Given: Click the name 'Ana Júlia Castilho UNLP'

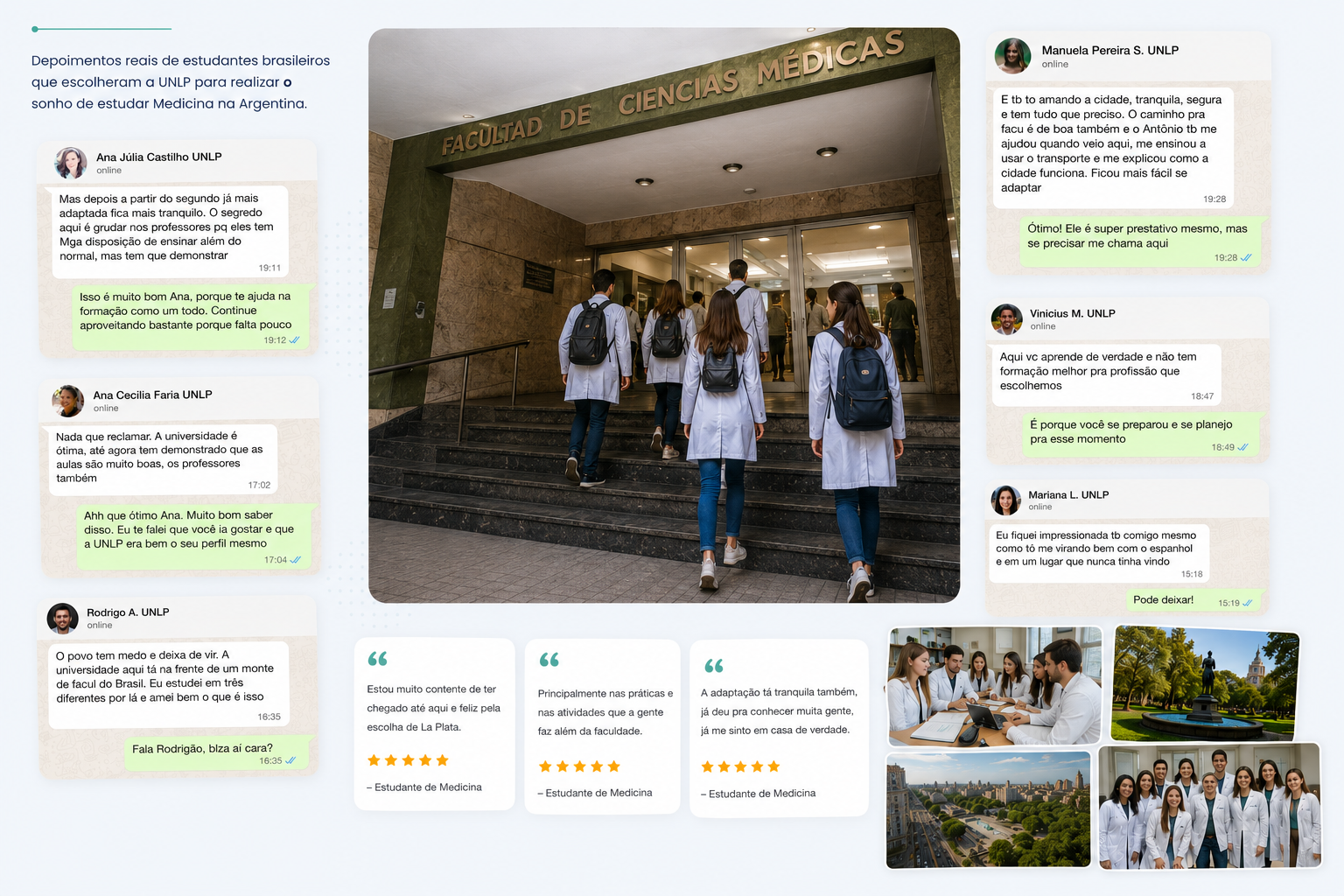Looking at the screenshot, I should click(x=159, y=157).
